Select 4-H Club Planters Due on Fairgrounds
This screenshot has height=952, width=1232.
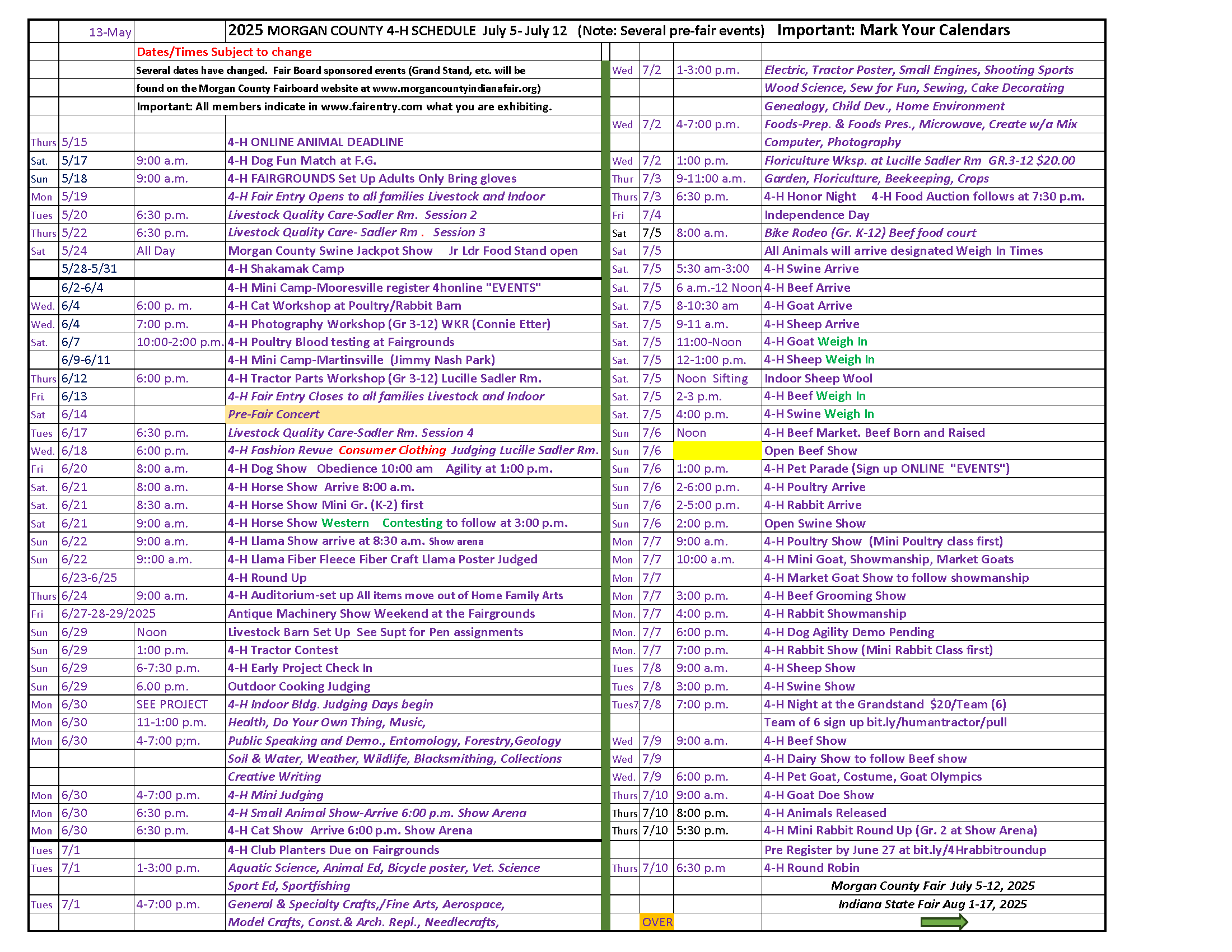point(333,850)
